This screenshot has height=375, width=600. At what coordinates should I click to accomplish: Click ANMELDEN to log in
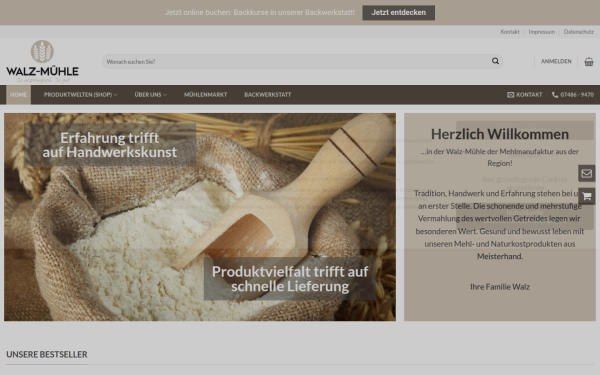pos(556,61)
